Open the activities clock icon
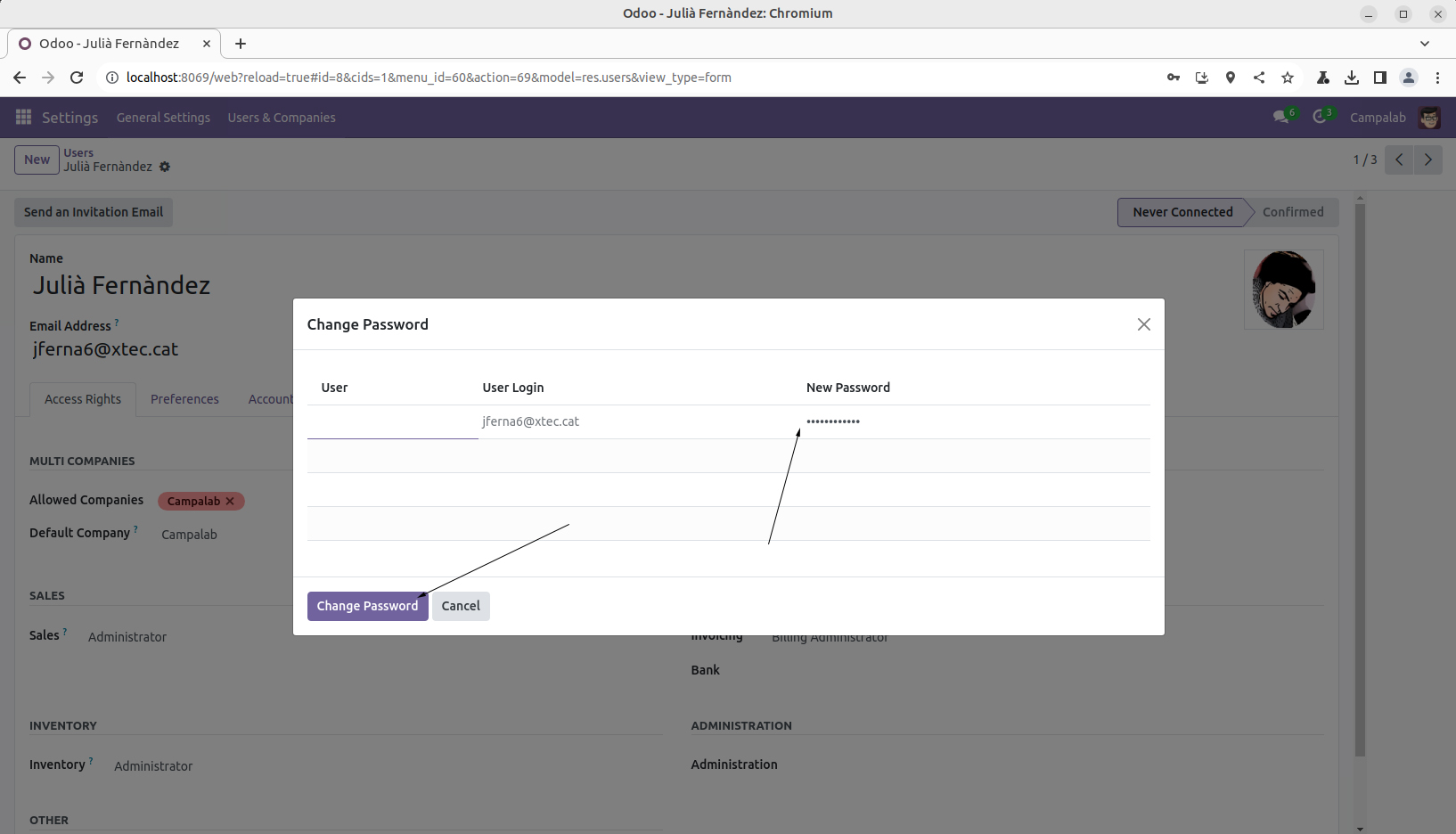Image resolution: width=1456 pixels, height=834 pixels. (x=1321, y=118)
